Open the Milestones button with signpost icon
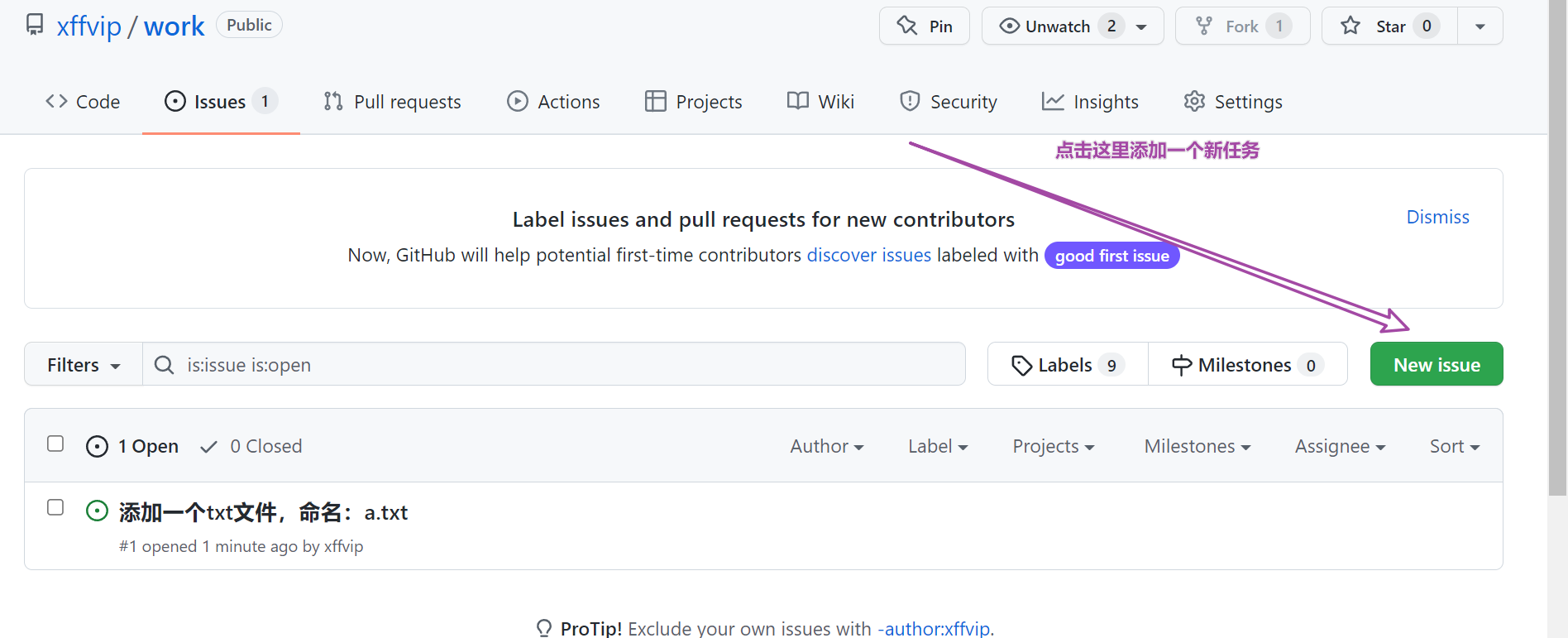 coord(1247,365)
